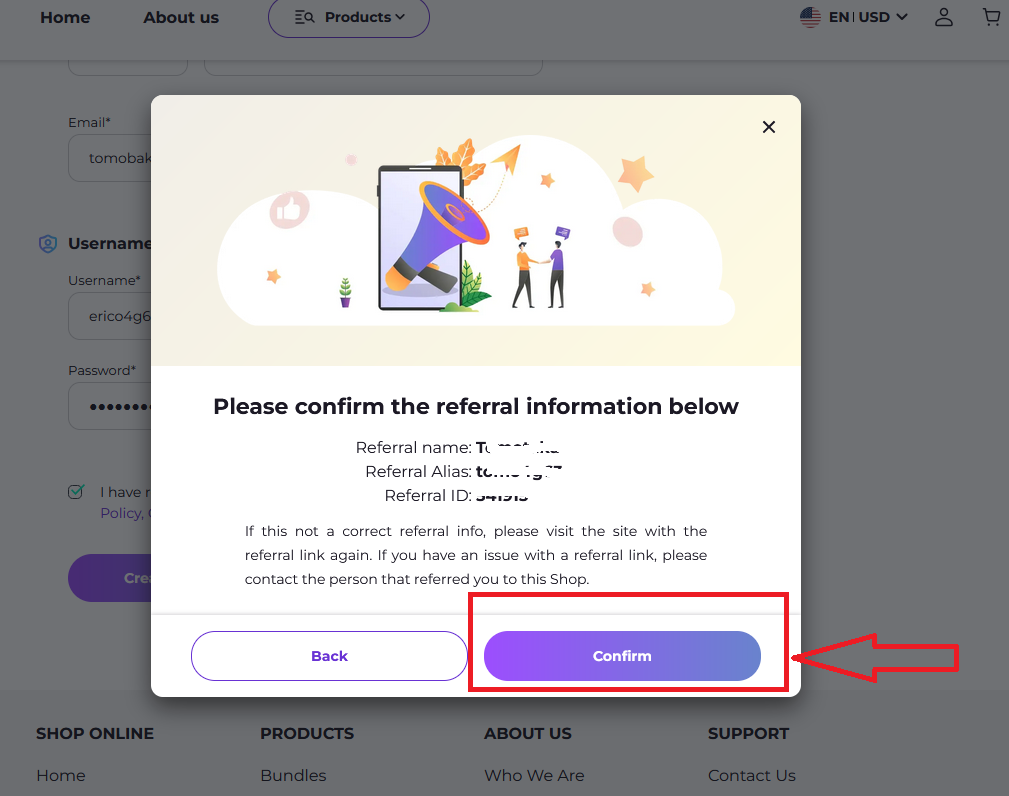Image resolution: width=1009 pixels, height=796 pixels.
Task: Open the shopping cart icon
Action: pyautogui.click(x=991, y=17)
